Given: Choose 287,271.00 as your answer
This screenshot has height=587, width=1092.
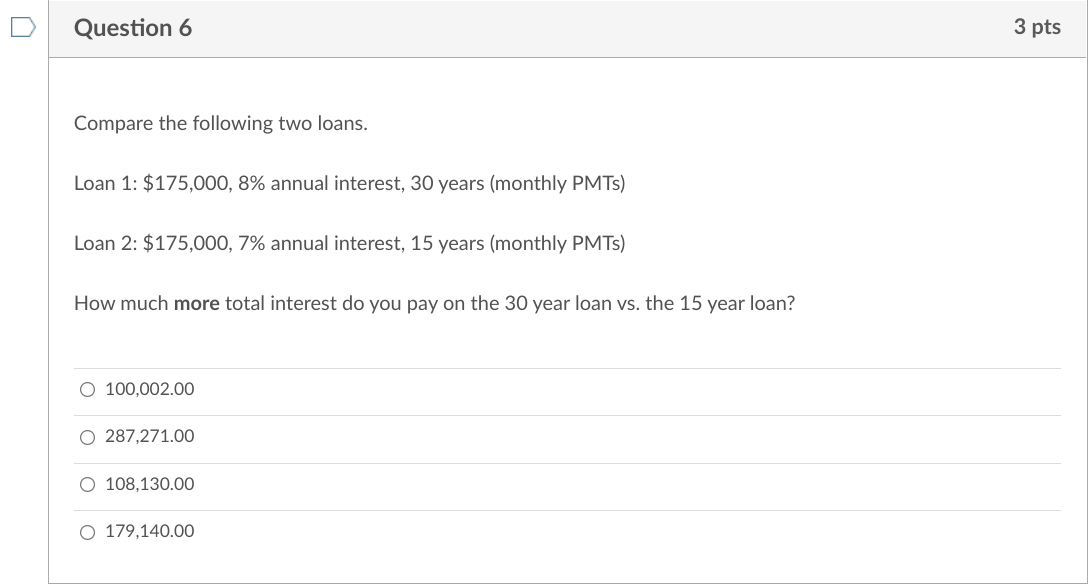Looking at the screenshot, I should coord(150,436).
